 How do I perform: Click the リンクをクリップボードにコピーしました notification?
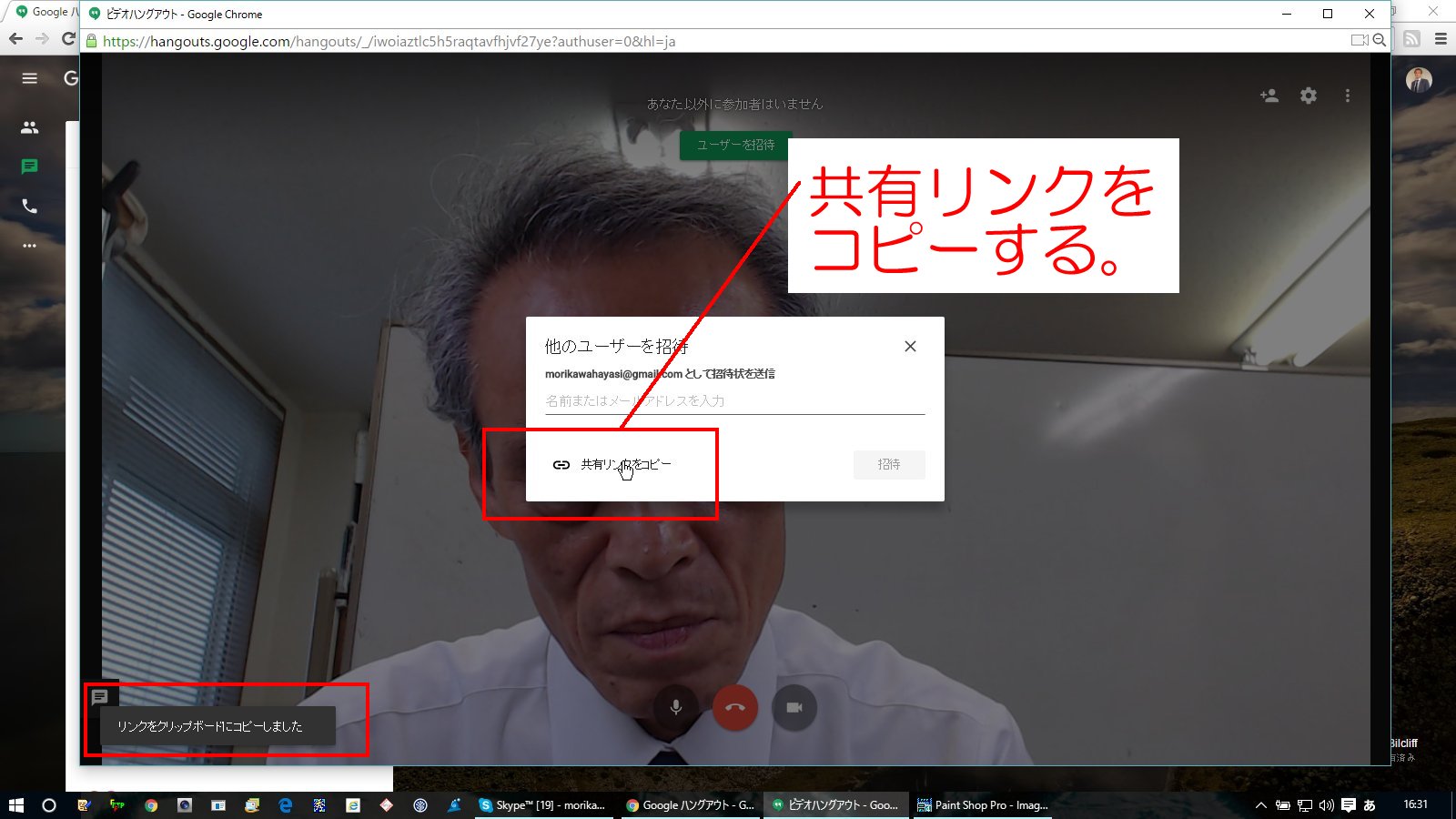point(217,726)
